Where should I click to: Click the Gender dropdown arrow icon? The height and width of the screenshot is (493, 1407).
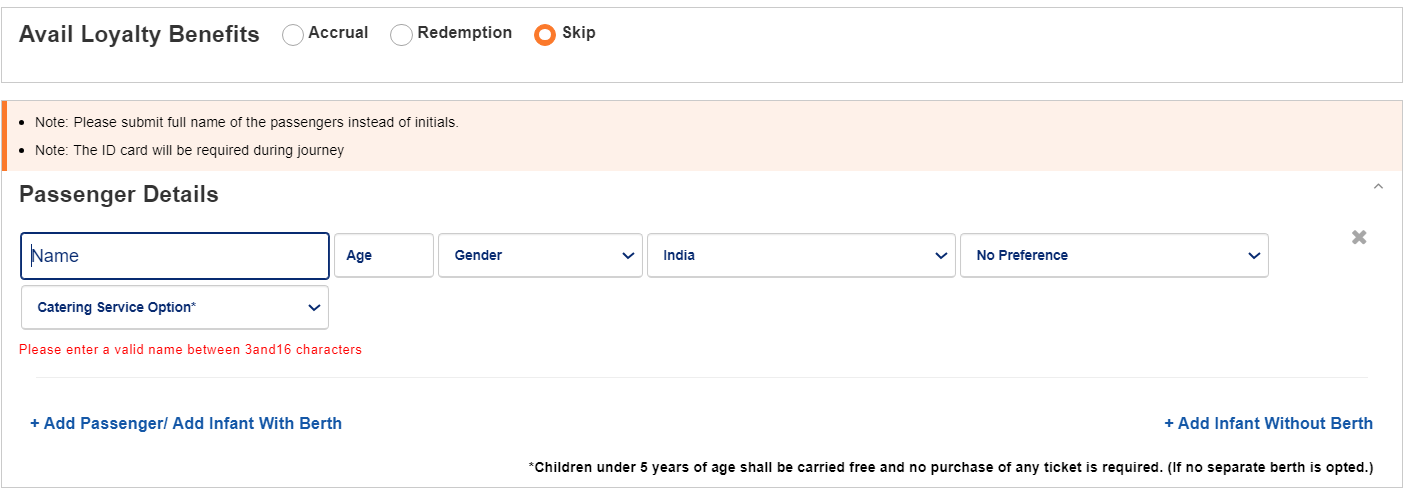628,256
